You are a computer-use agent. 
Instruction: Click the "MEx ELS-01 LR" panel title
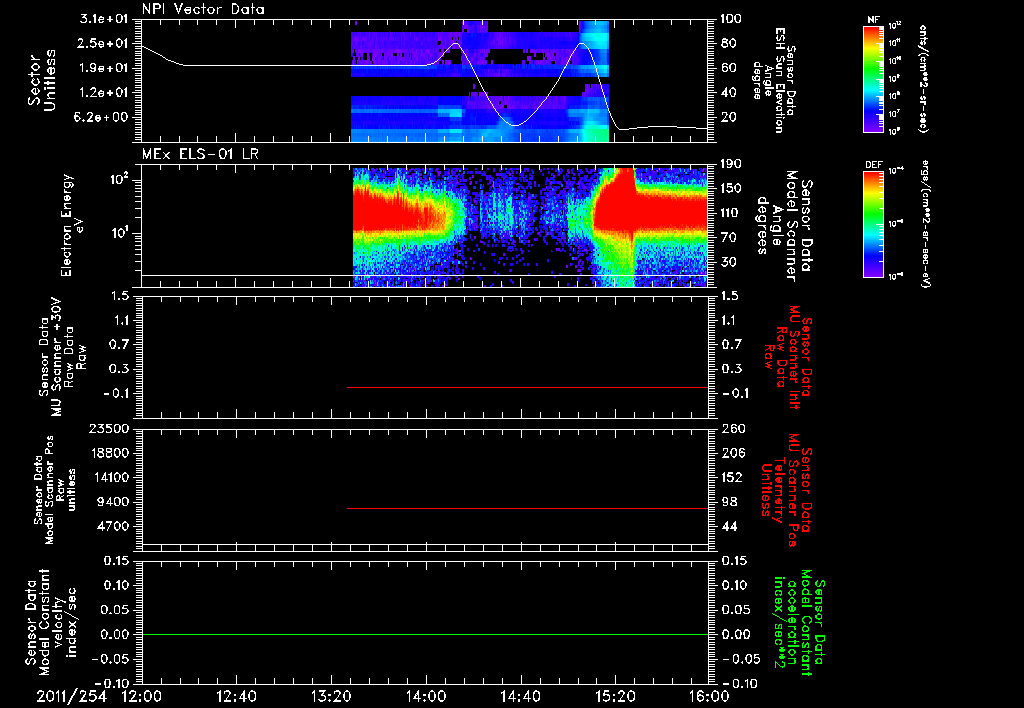pyautogui.click(x=200, y=154)
